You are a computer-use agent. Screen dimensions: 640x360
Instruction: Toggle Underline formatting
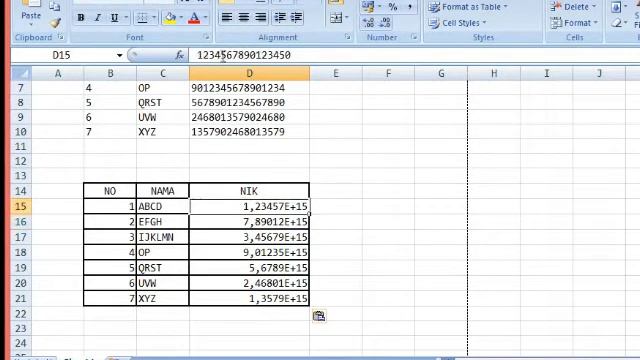pos(114,18)
